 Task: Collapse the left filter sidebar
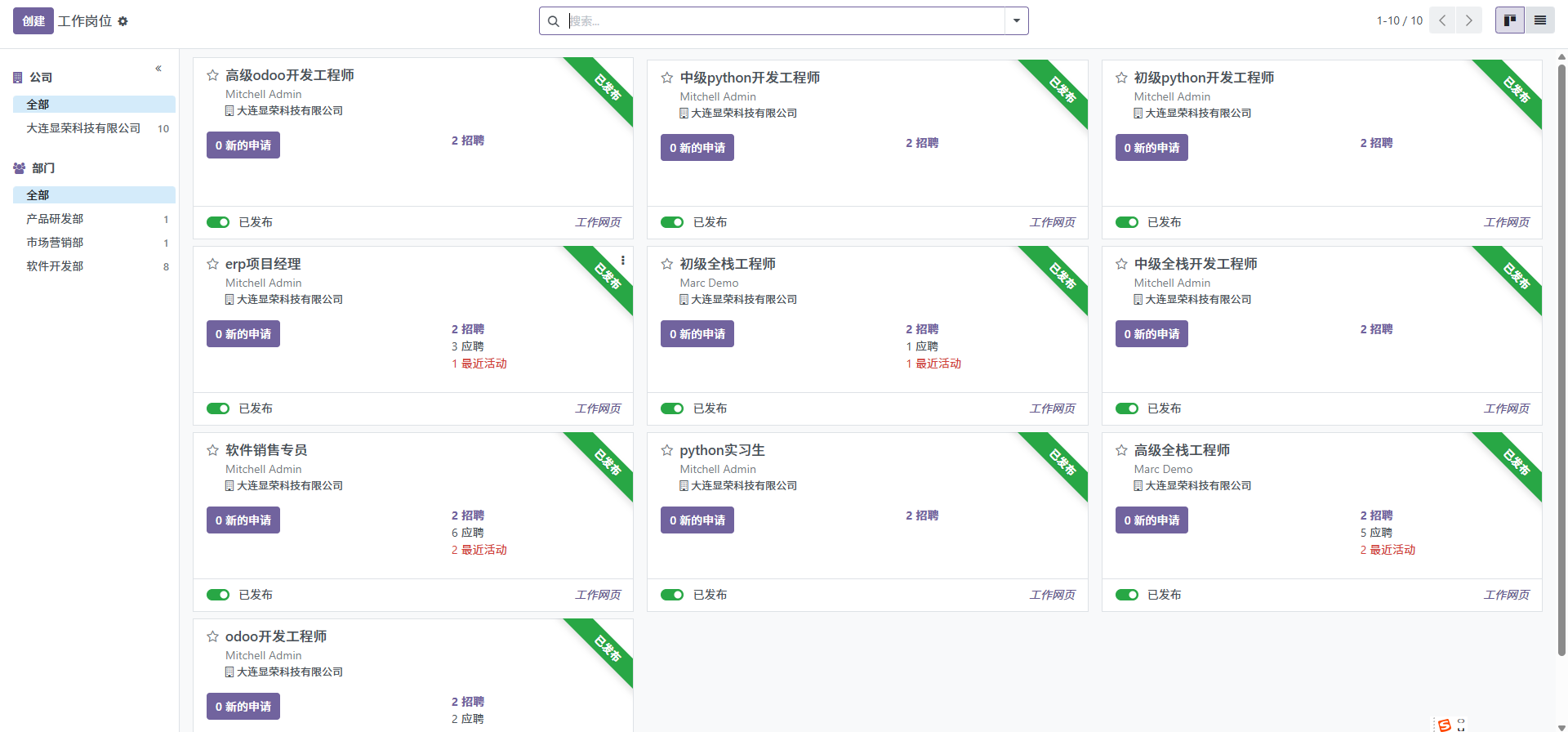tap(158, 69)
